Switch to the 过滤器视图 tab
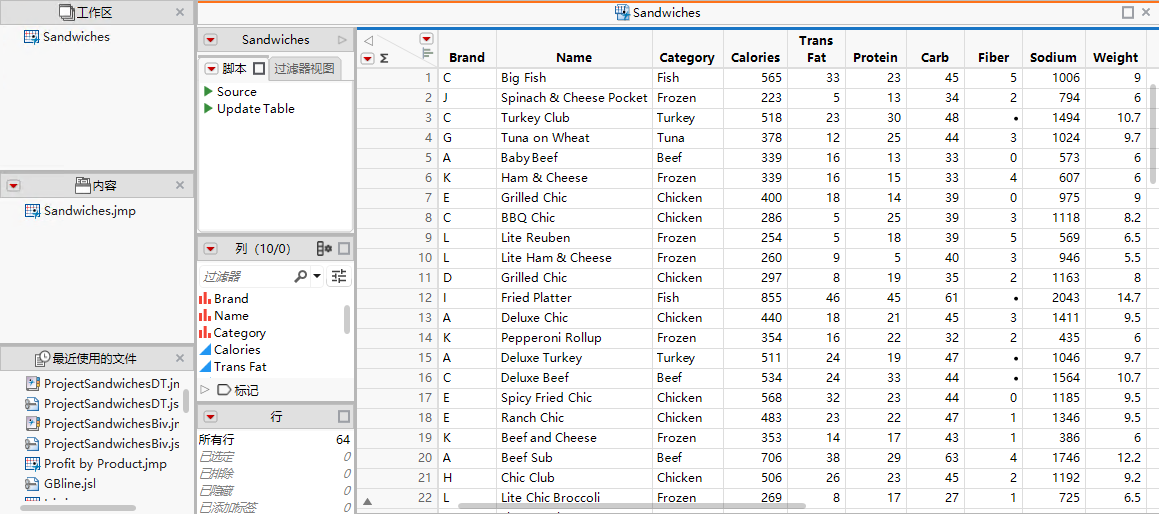The image size is (1159, 514). pos(305,69)
